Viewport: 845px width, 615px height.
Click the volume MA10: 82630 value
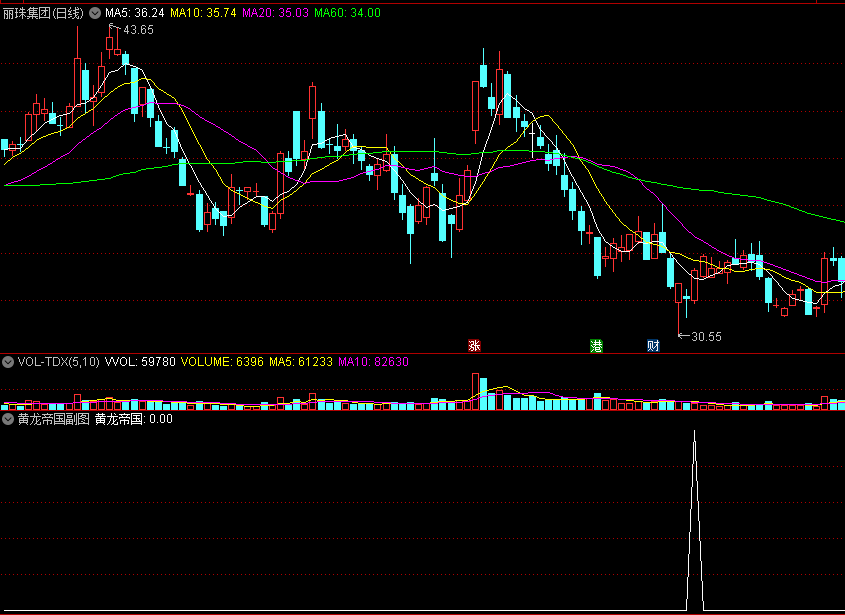coord(373,362)
